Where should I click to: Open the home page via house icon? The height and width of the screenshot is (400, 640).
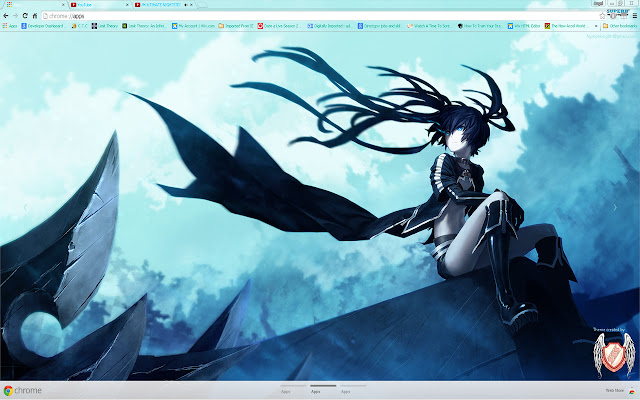pyautogui.click(x=35, y=16)
